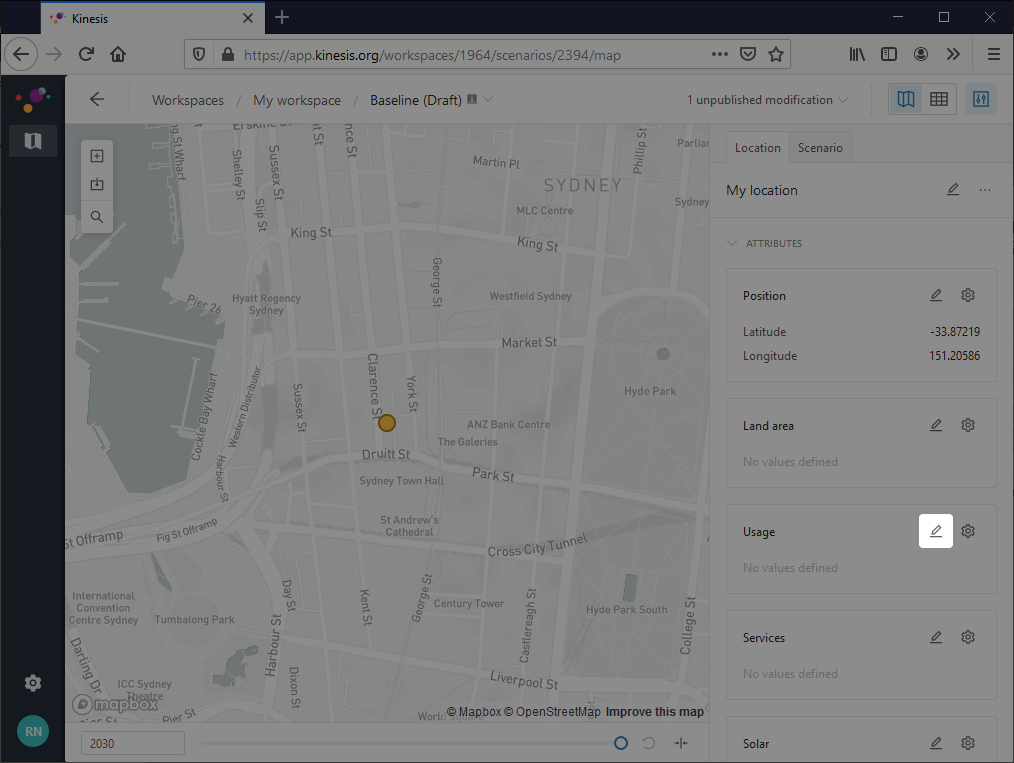The image size is (1014, 763).
Task: Click the 2030 year input field
Action: [x=133, y=743]
